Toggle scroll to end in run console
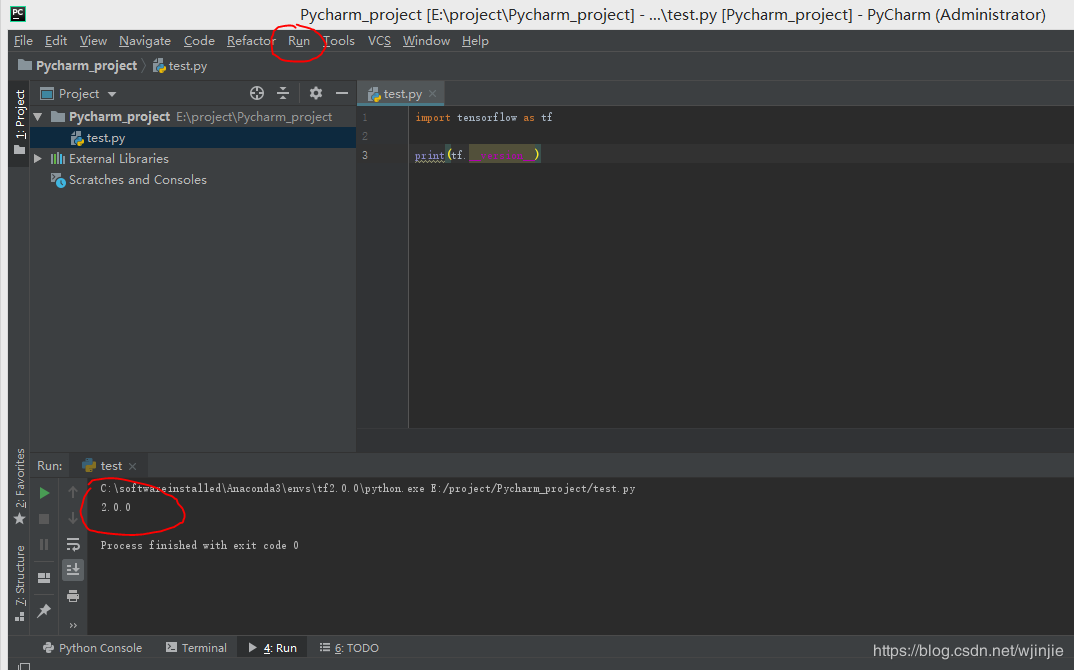Screen dimensions: 1074x670 pyautogui.click(x=73, y=570)
